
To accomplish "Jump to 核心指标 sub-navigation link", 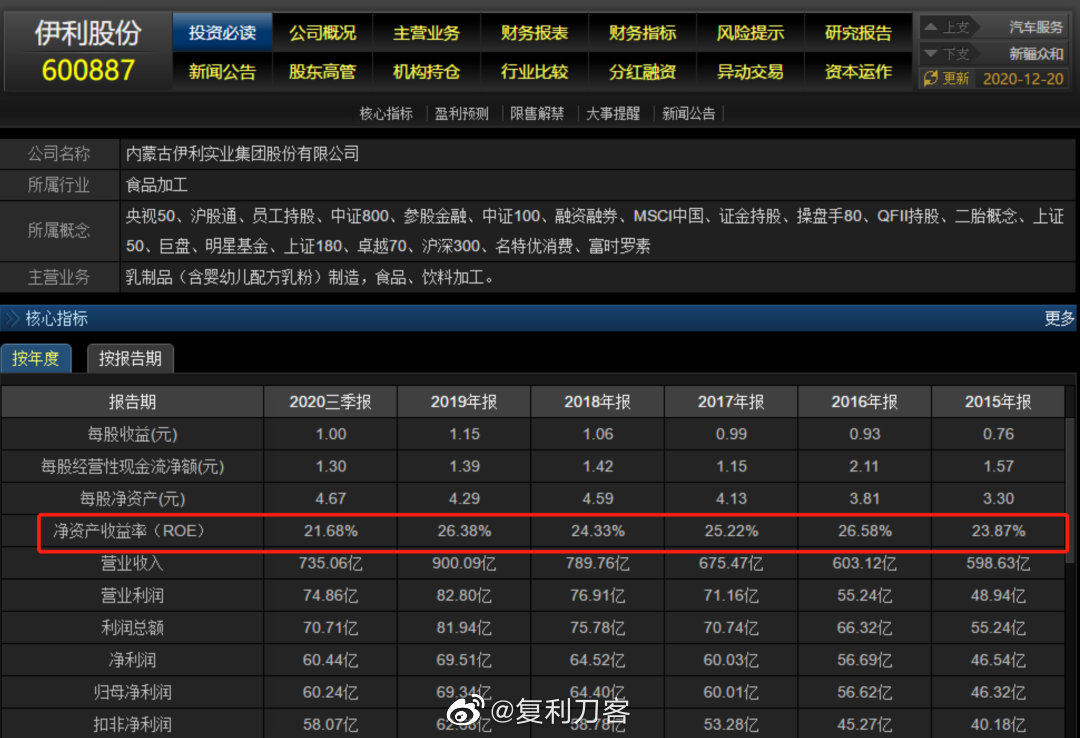I will [386, 113].
